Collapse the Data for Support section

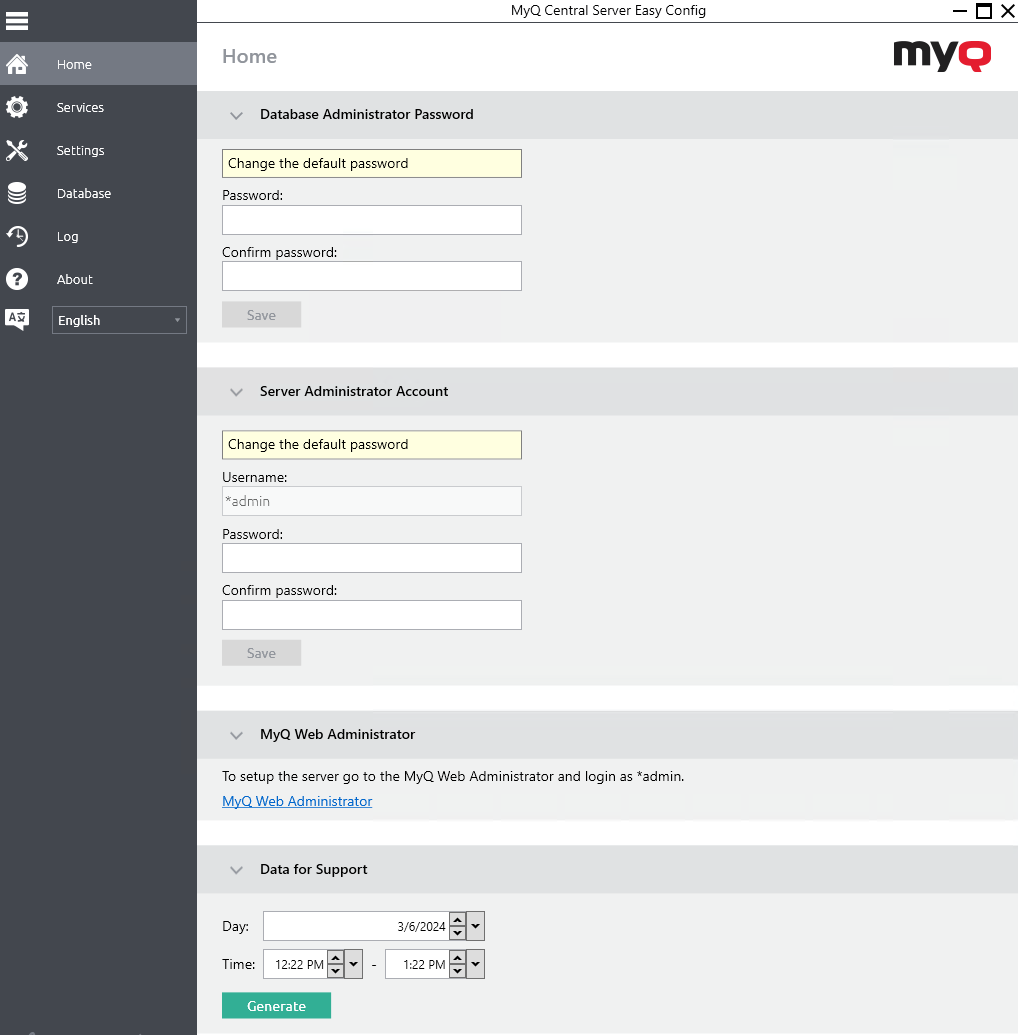236,870
